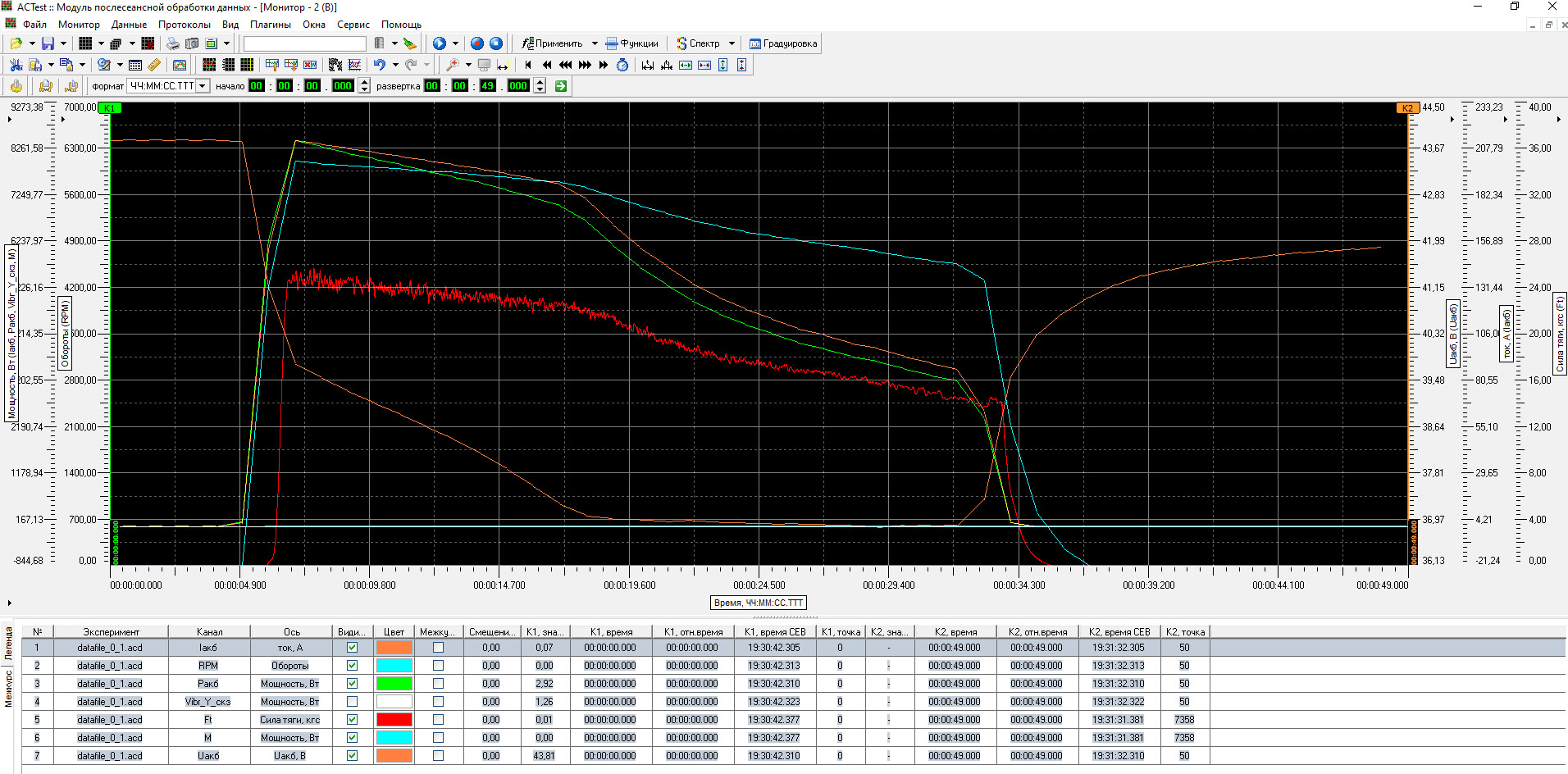The height and width of the screenshot is (774, 1568).
Task: Open dropdown arrow next to Спектр
Action: click(732, 43)
